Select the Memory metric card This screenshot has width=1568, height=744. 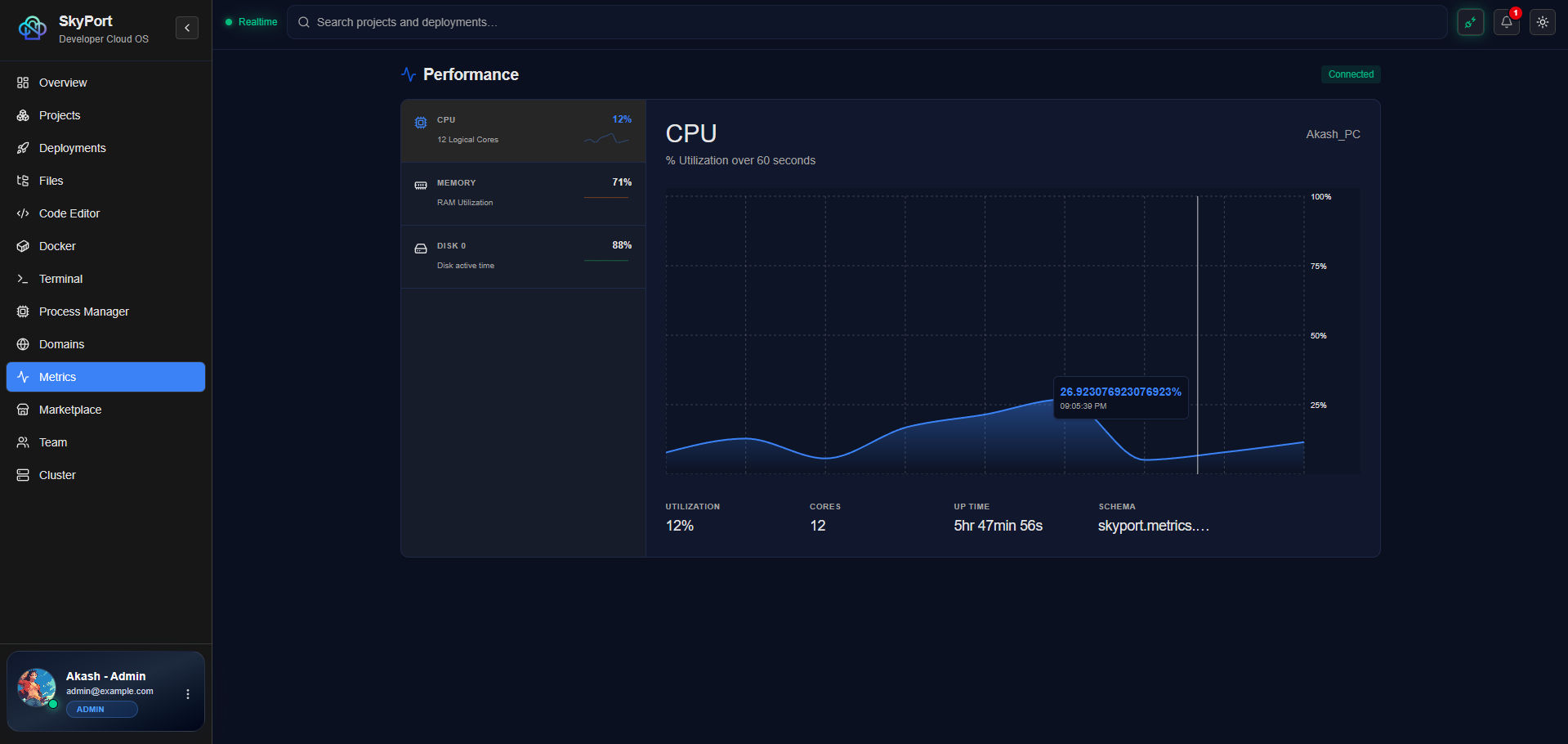523,194
